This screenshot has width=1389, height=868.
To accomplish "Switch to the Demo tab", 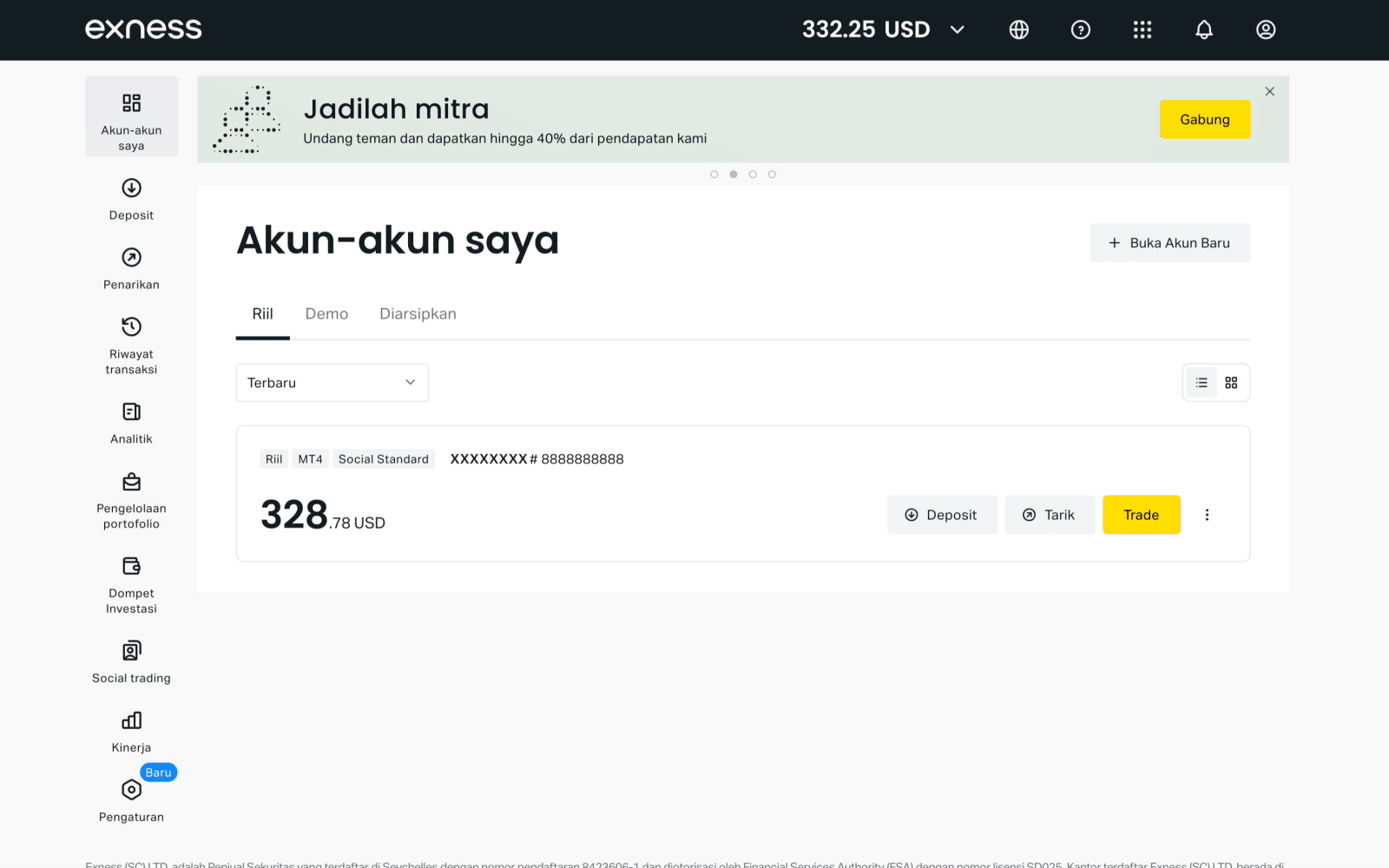I will pos(326,314).
